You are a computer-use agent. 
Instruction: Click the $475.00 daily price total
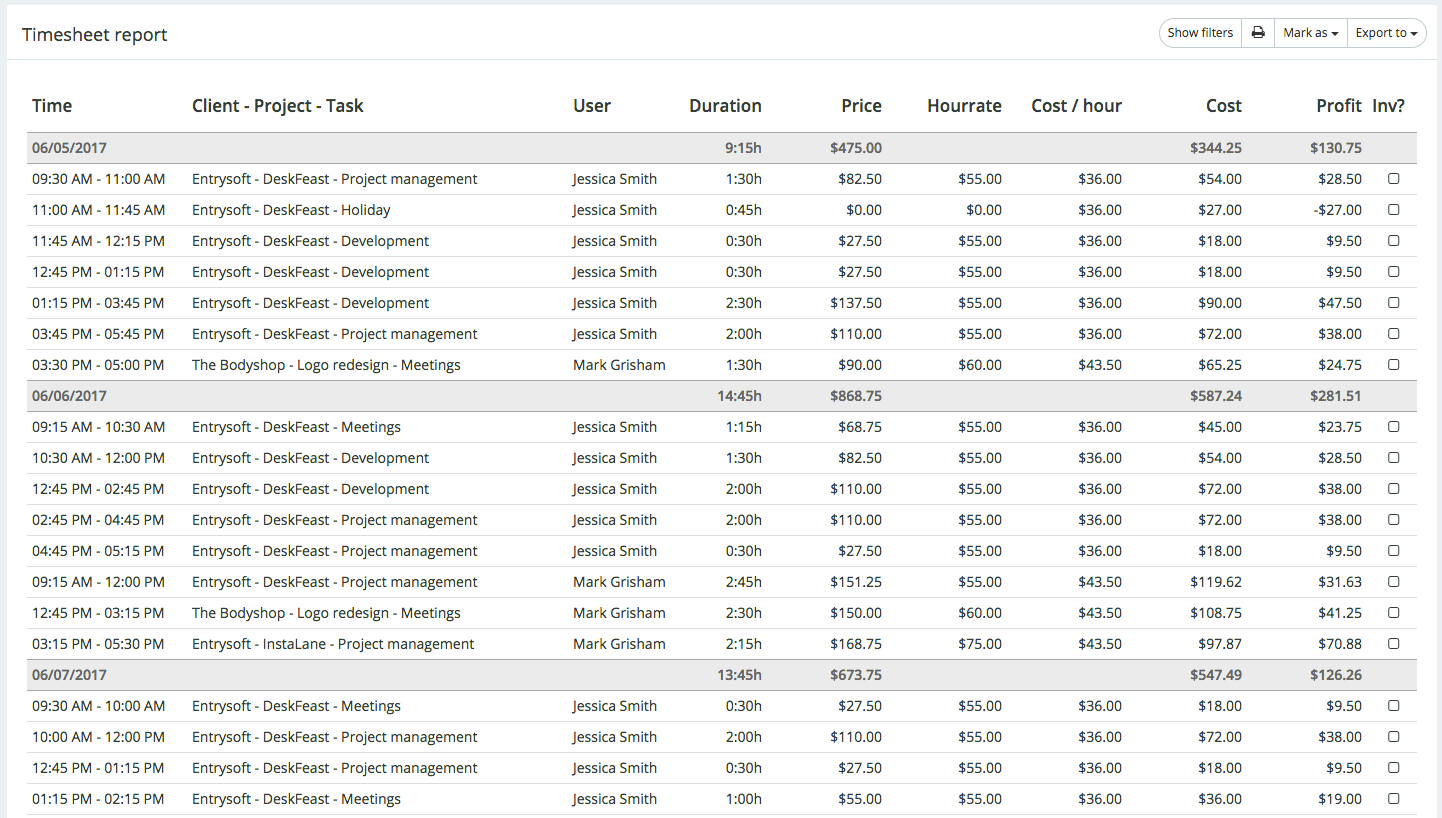pyautogui.click(x=856, y=148)
